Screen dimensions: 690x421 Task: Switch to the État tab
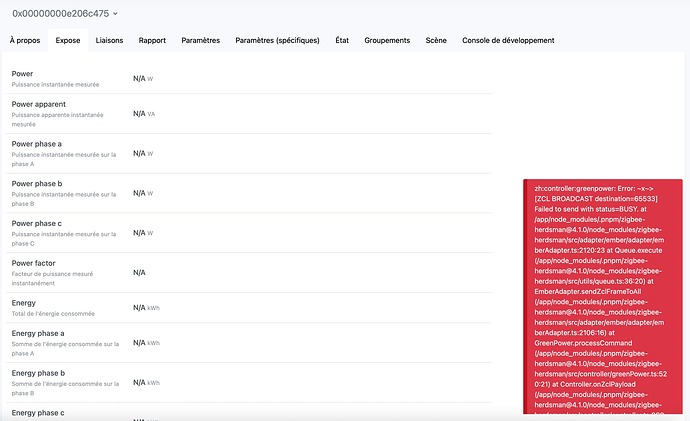coord(342,40)
